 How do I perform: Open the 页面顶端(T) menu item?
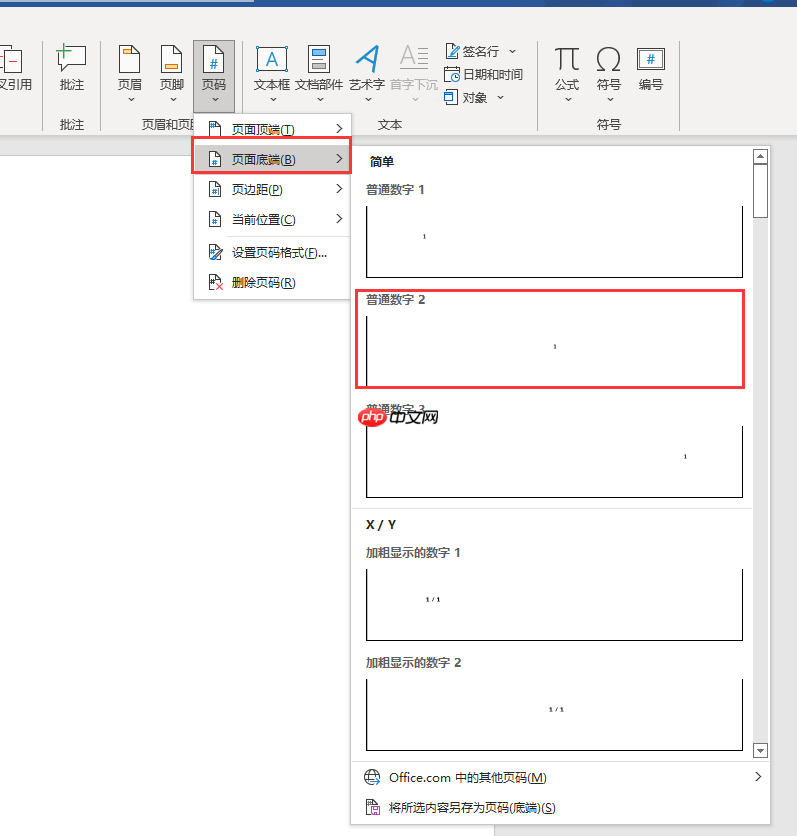[x=272, y=129]
